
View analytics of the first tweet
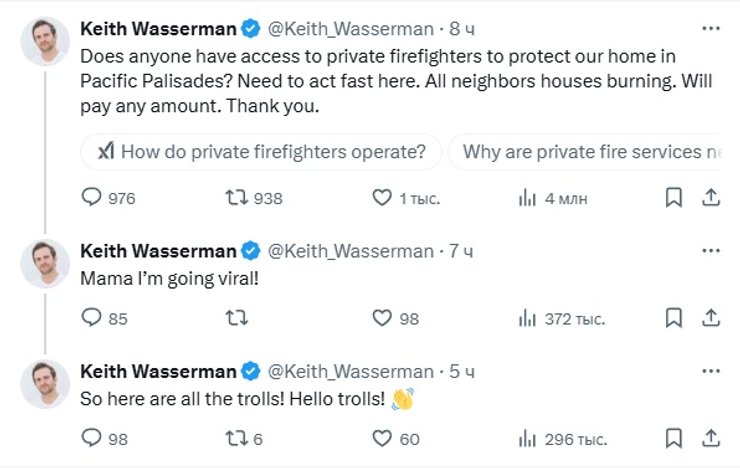527,198
